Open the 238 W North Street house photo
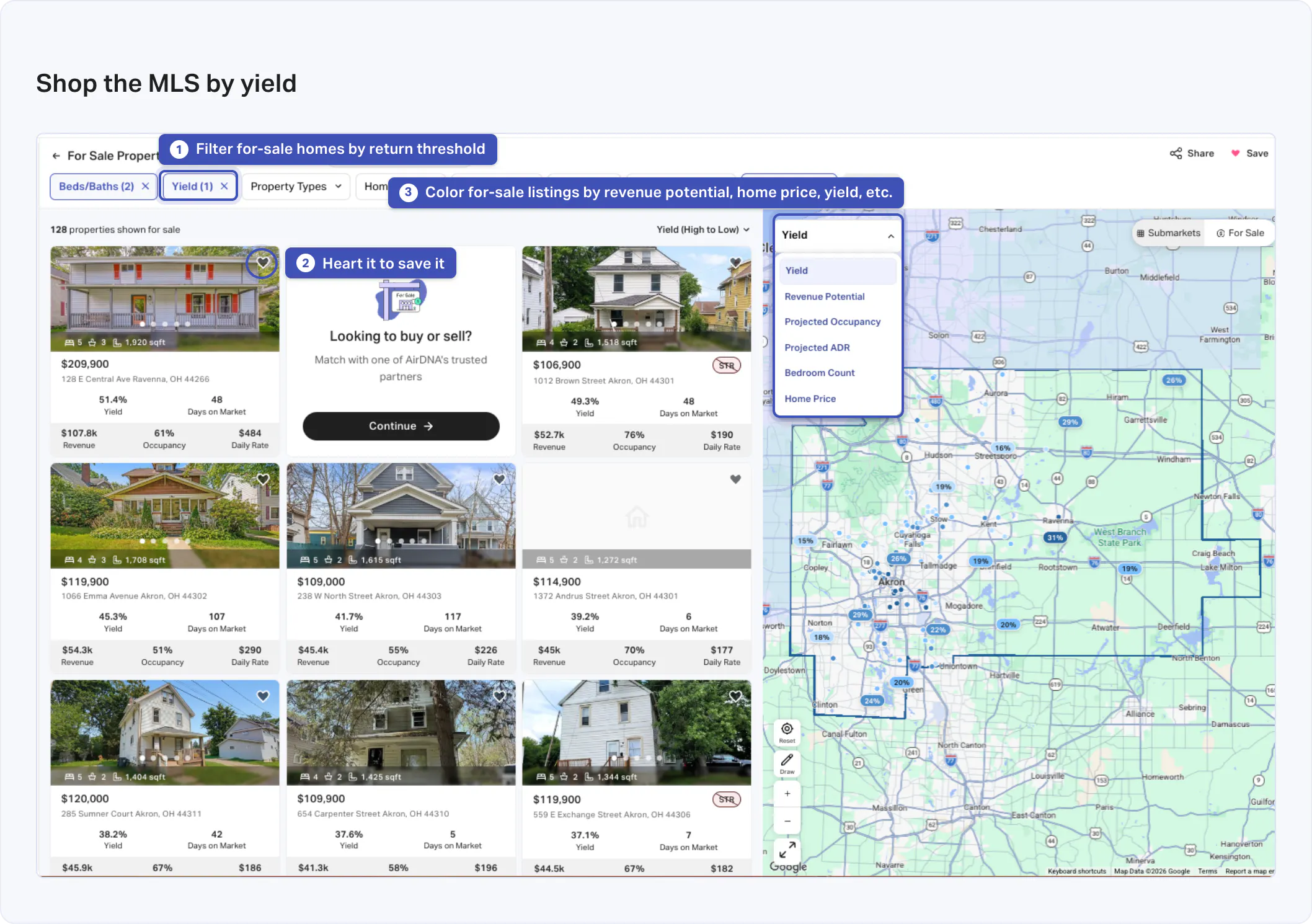 pyautogui.click(x=401, y=515)
